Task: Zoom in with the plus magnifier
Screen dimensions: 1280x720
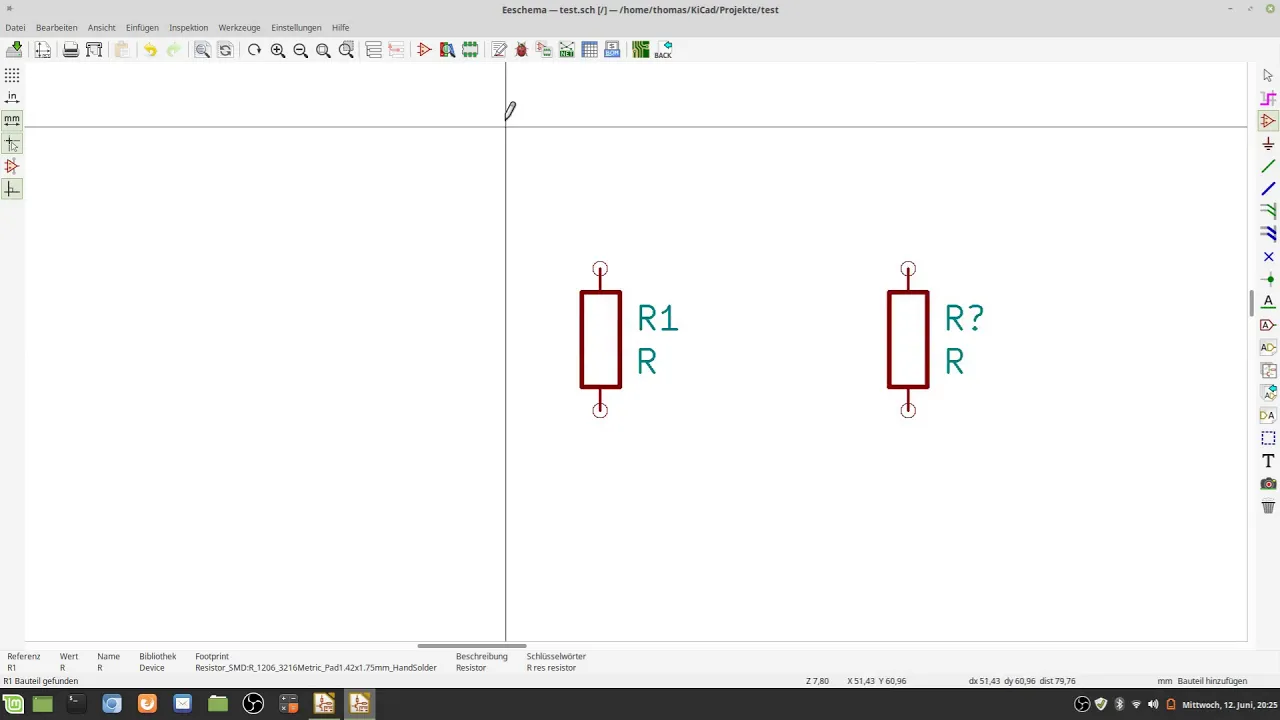Action: pyautogui.click(x=278, y=50)
